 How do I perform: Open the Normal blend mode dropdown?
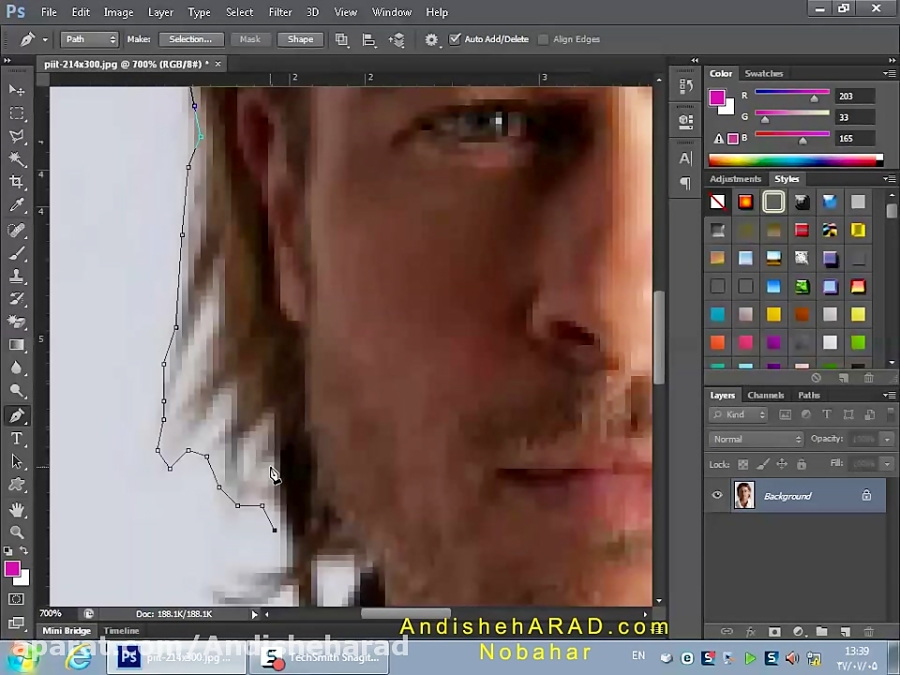(756, 439)
